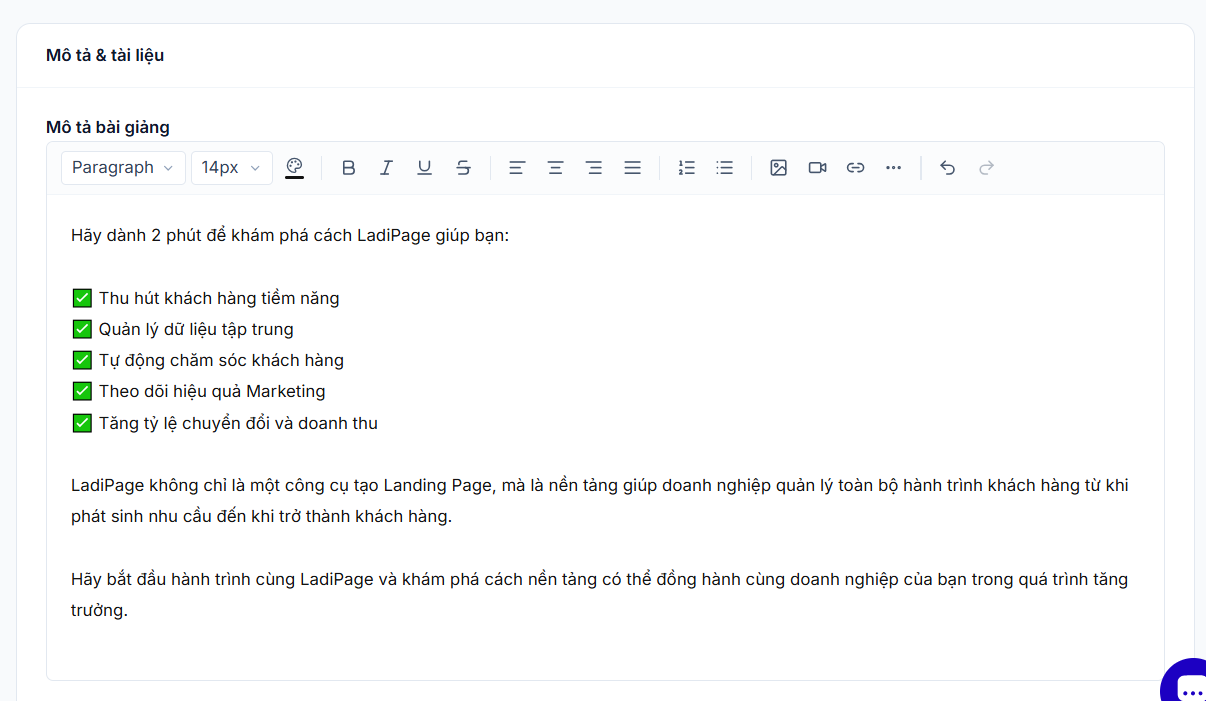Toggle strikethrough formatting
The height and width of the screenshot is (701, 1206).
[463, 168]
